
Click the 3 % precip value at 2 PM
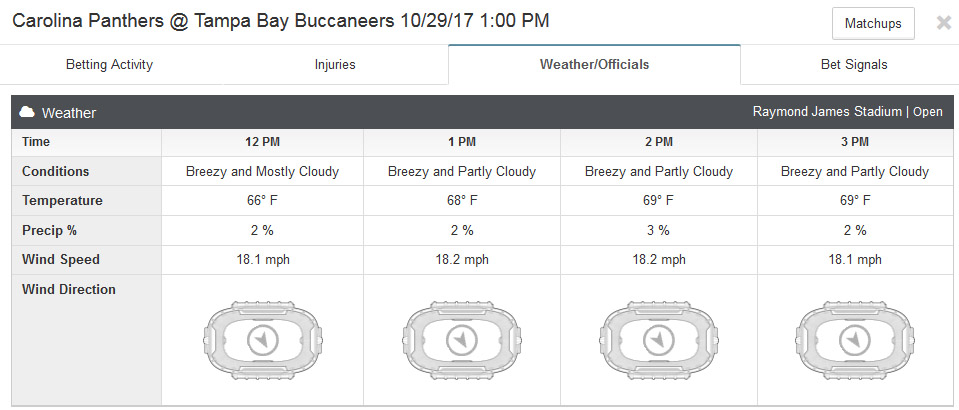coord(659,231)
